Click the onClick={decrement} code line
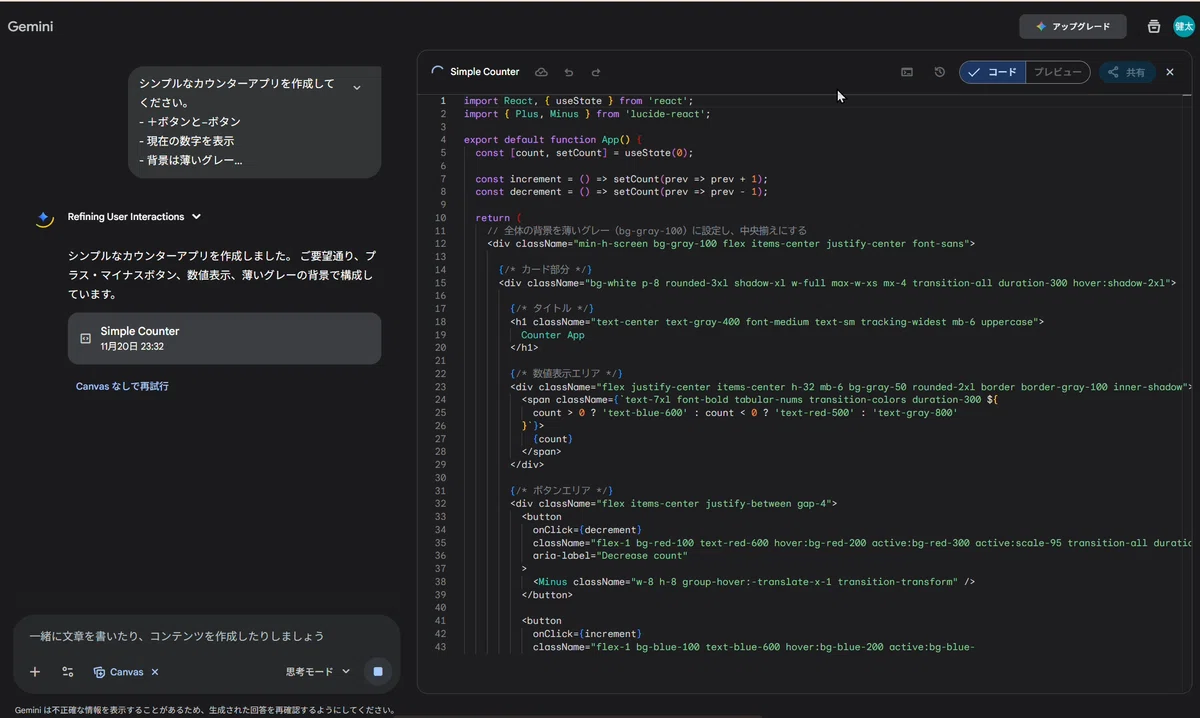The image size is (1200, 718). click(587, 529)
